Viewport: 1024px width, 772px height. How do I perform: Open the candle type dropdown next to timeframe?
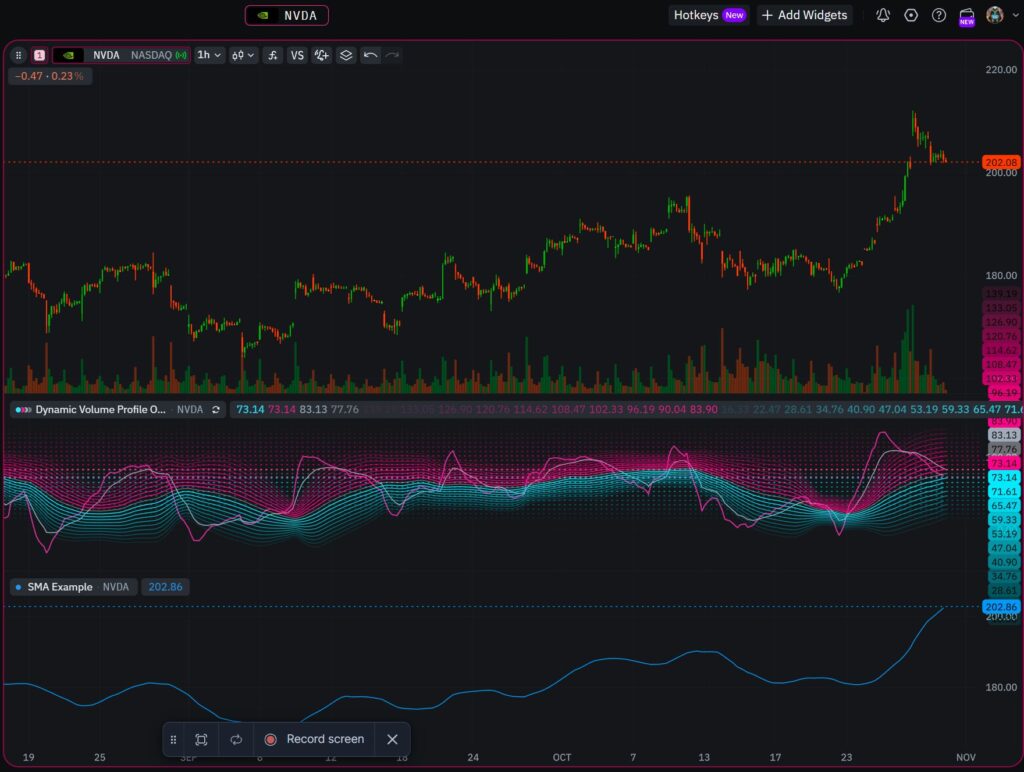point(243,55)
